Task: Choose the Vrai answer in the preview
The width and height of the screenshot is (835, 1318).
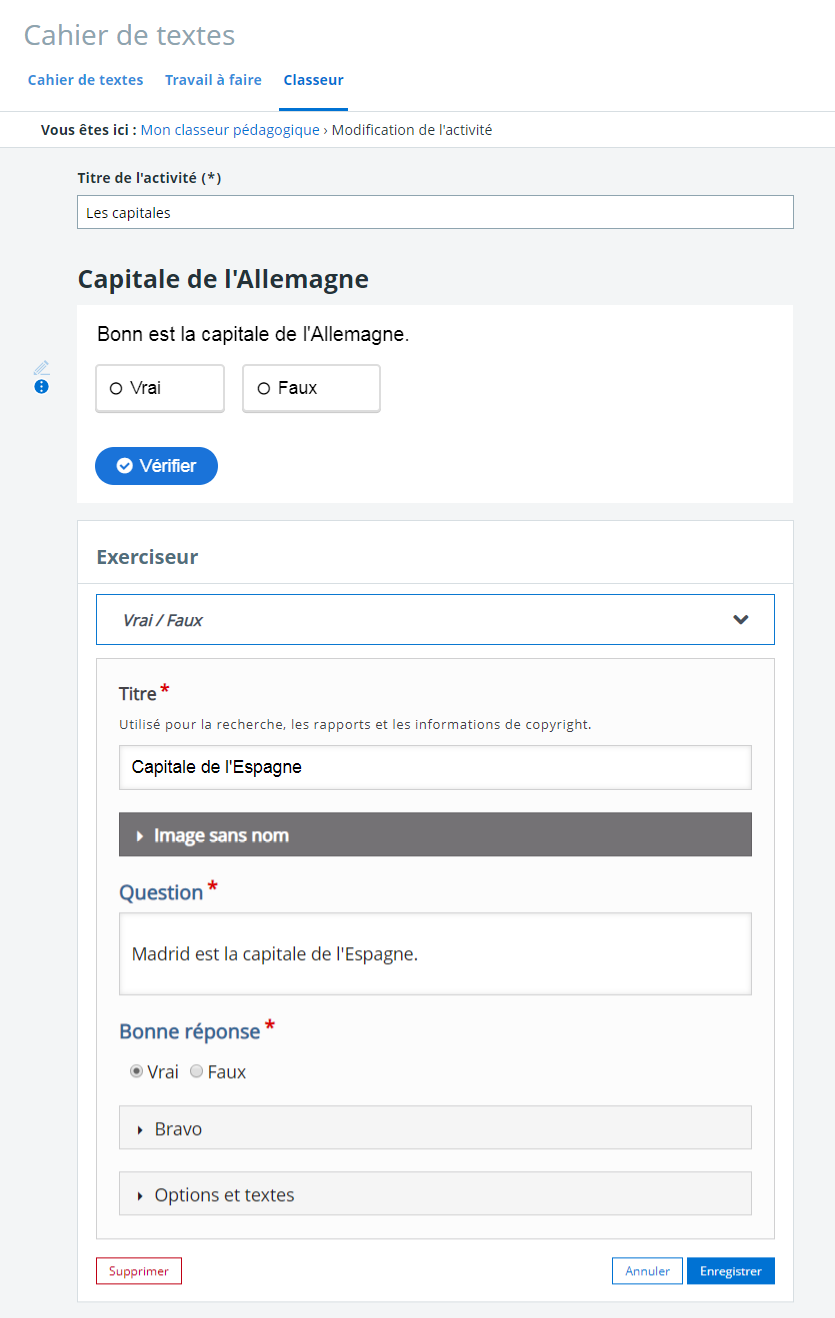Action: click(160, 388)
